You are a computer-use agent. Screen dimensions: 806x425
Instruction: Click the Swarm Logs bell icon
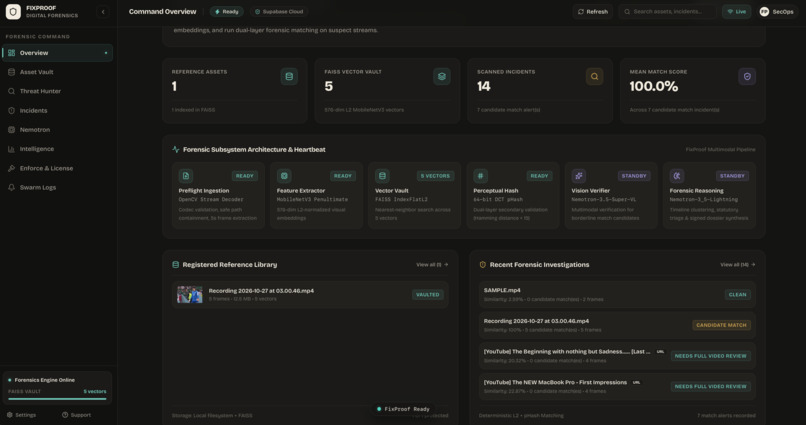pyautogui.click(x=11, y=188)
